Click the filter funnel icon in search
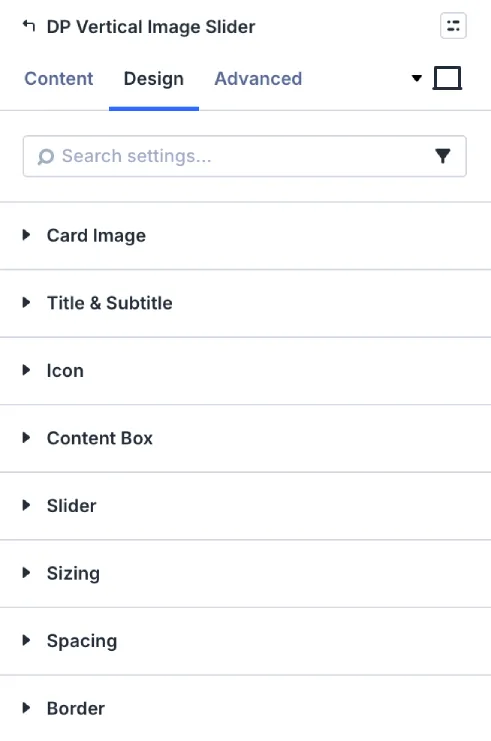Image resolution: width=491 pixels, height=741 pixels. (x=443, y=156)
